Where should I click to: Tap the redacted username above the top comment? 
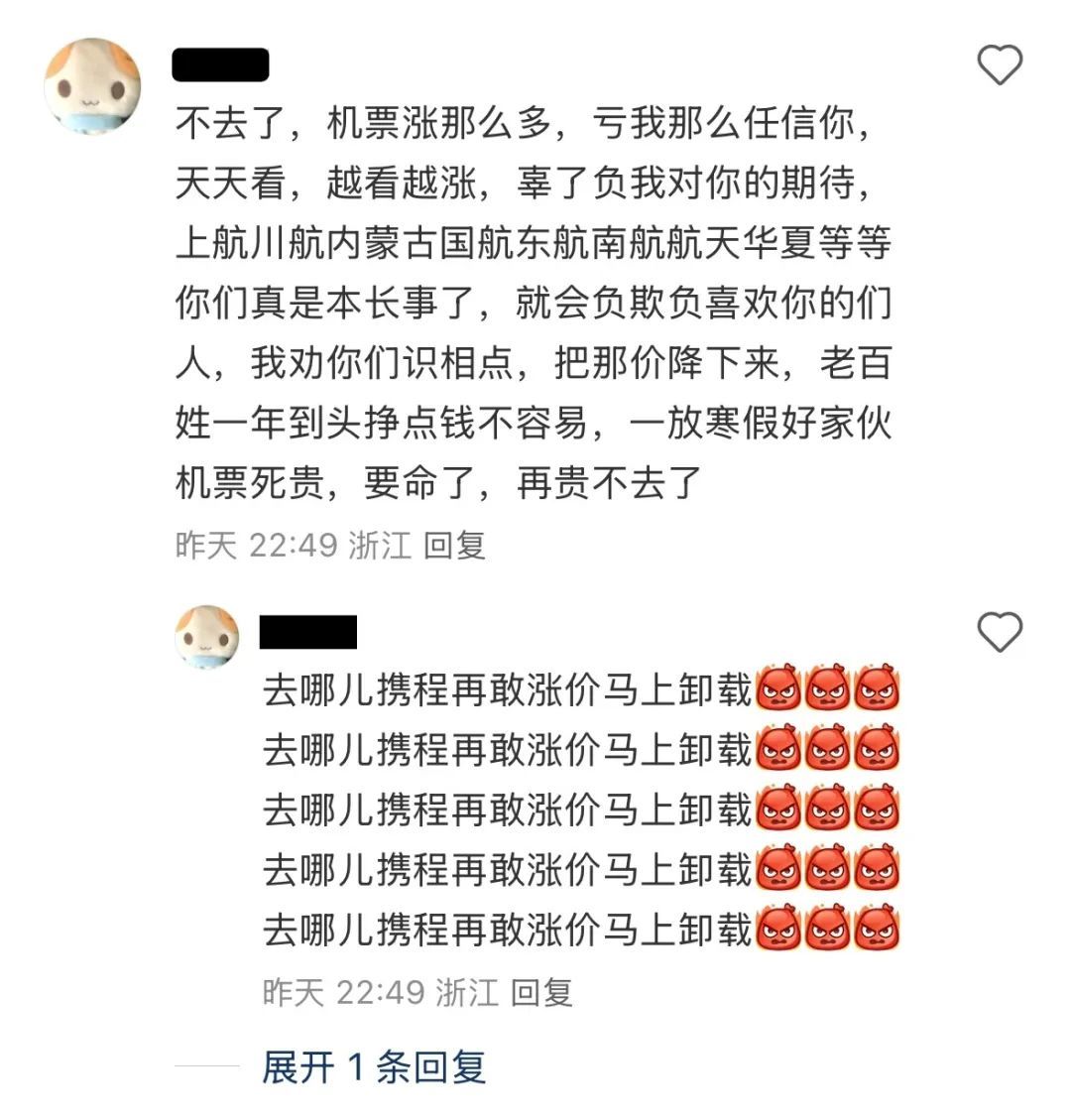(220, 64)
